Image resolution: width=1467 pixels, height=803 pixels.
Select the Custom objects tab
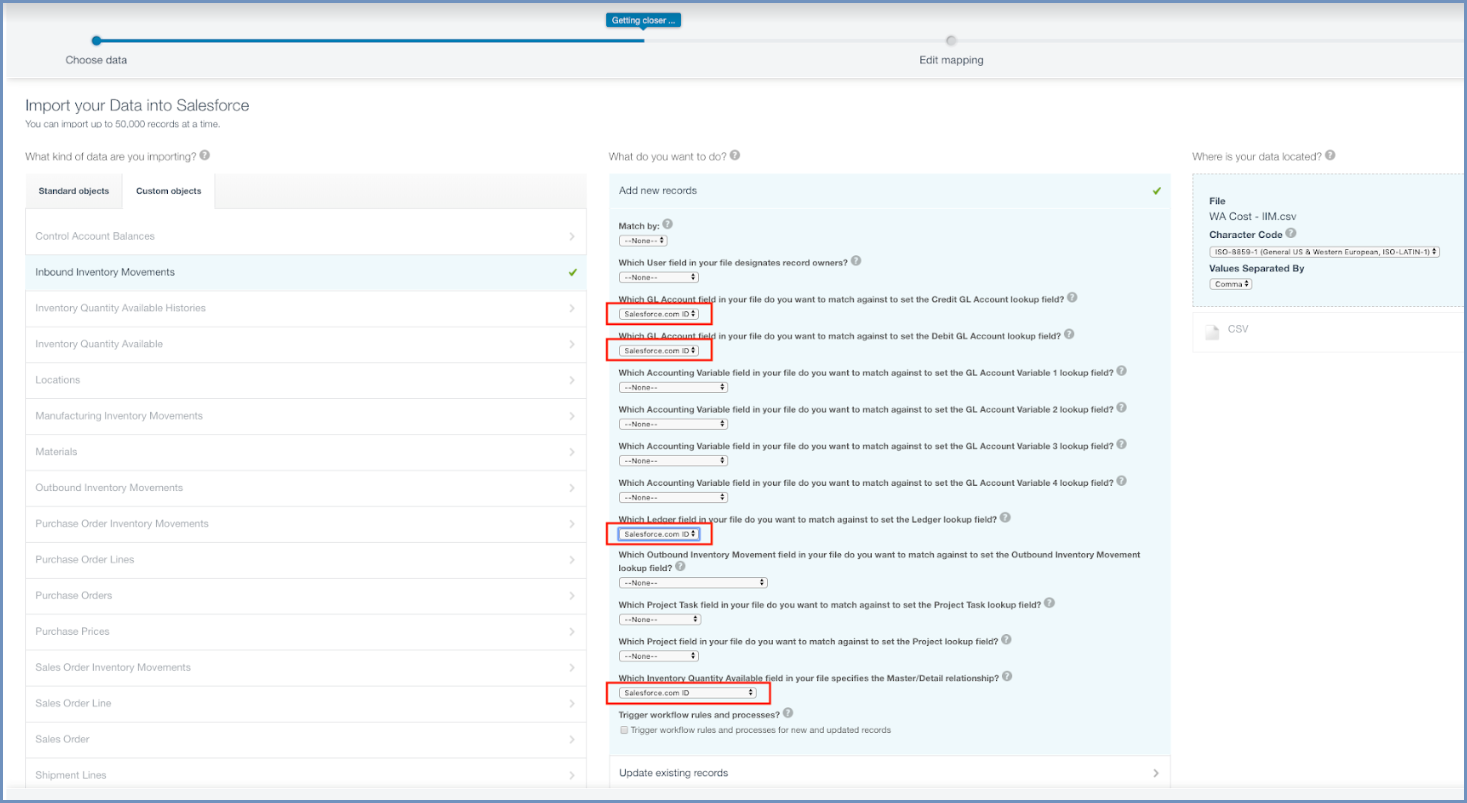coord(168,191)
